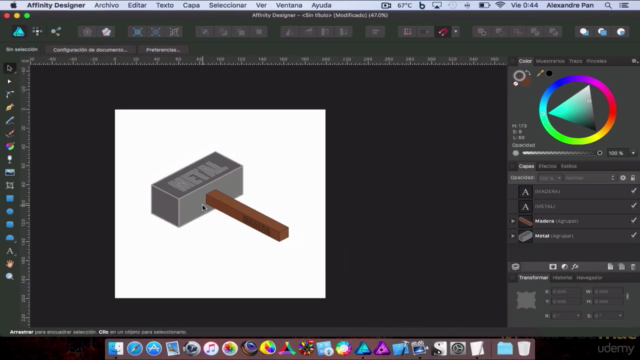Switch to the Muestrarios tab

[x=550, y=61]
